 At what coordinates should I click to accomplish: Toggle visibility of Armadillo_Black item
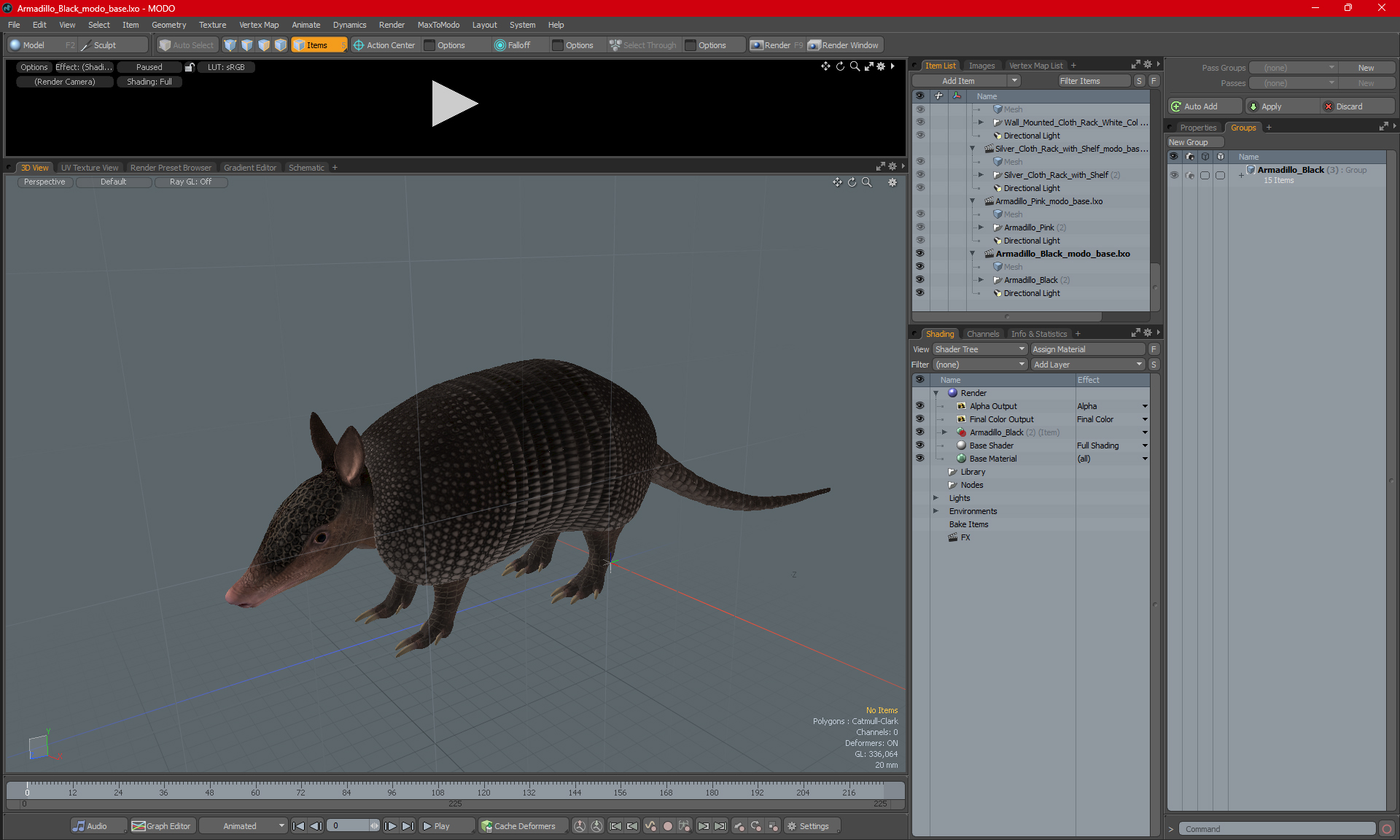click(x=919, y=280)
